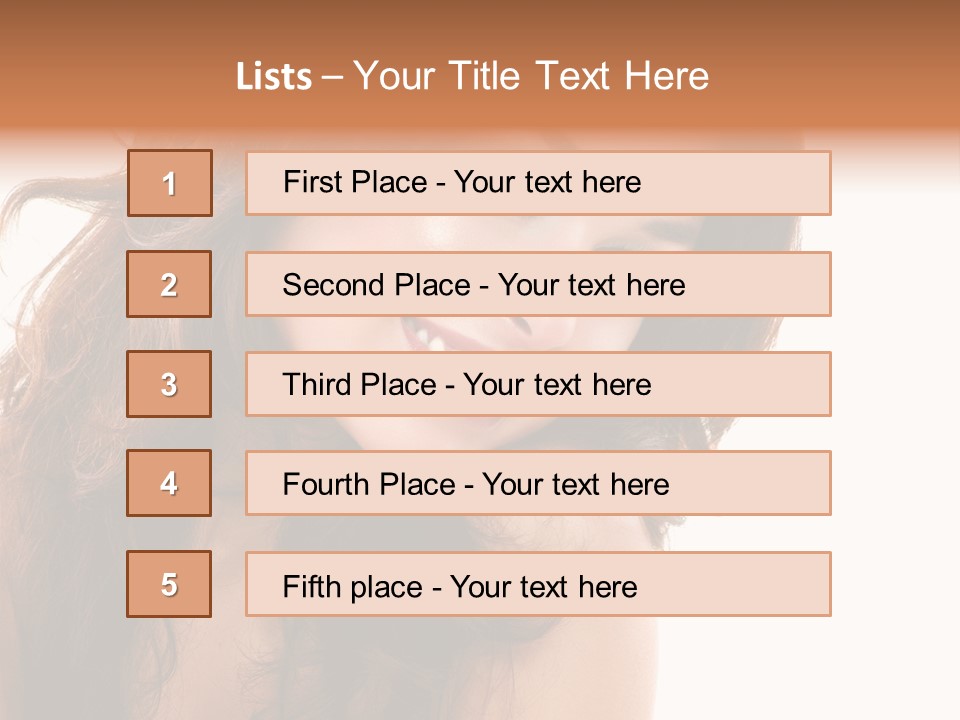Select the number 2 square
Image resolution: width=960 pixels, height=720 pixels.
pos(169,284)
